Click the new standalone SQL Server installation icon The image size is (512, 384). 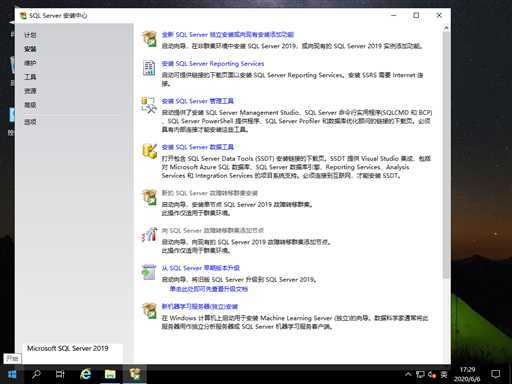pyautogui.click(x=149, y=39)
